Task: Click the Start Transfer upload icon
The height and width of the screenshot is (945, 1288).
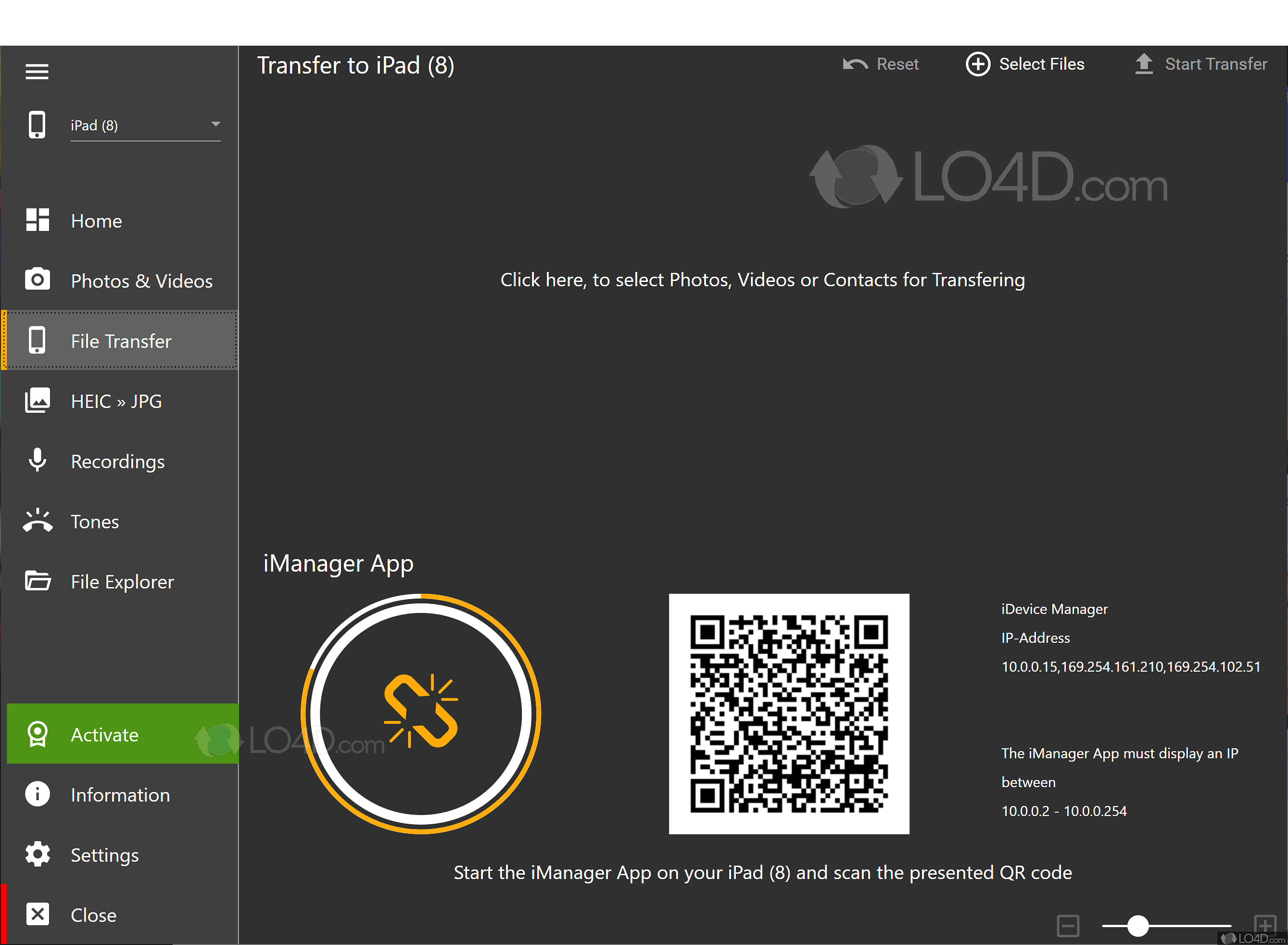Action: [x=1143, y=64]
